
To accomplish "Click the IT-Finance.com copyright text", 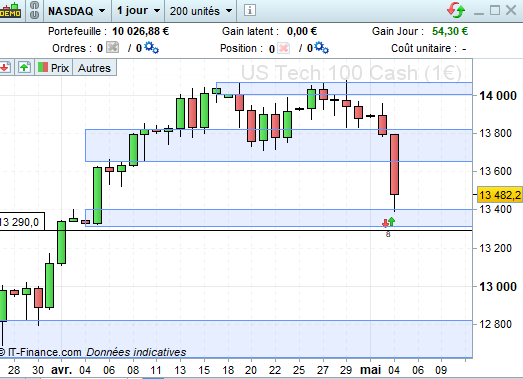I will click(x=41, y=352).
